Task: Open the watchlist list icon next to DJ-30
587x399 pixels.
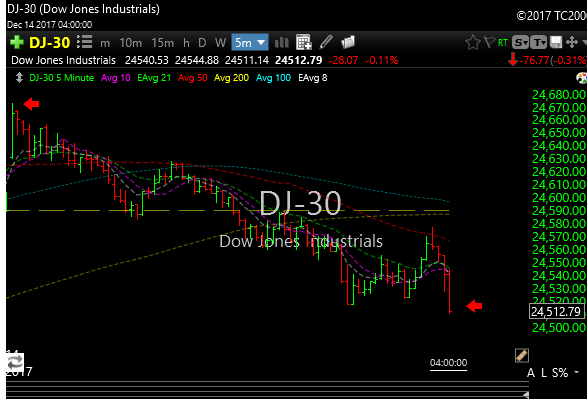Action: 85,42
